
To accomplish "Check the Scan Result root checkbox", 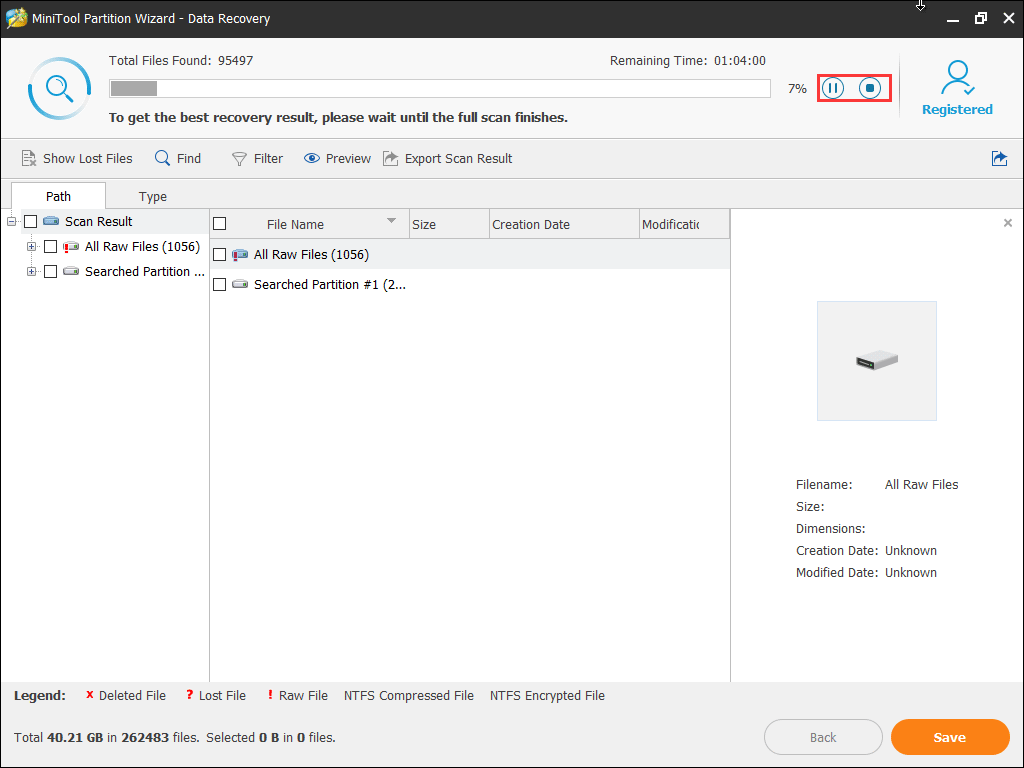I will pyautogui.click(x=31, y=222).
